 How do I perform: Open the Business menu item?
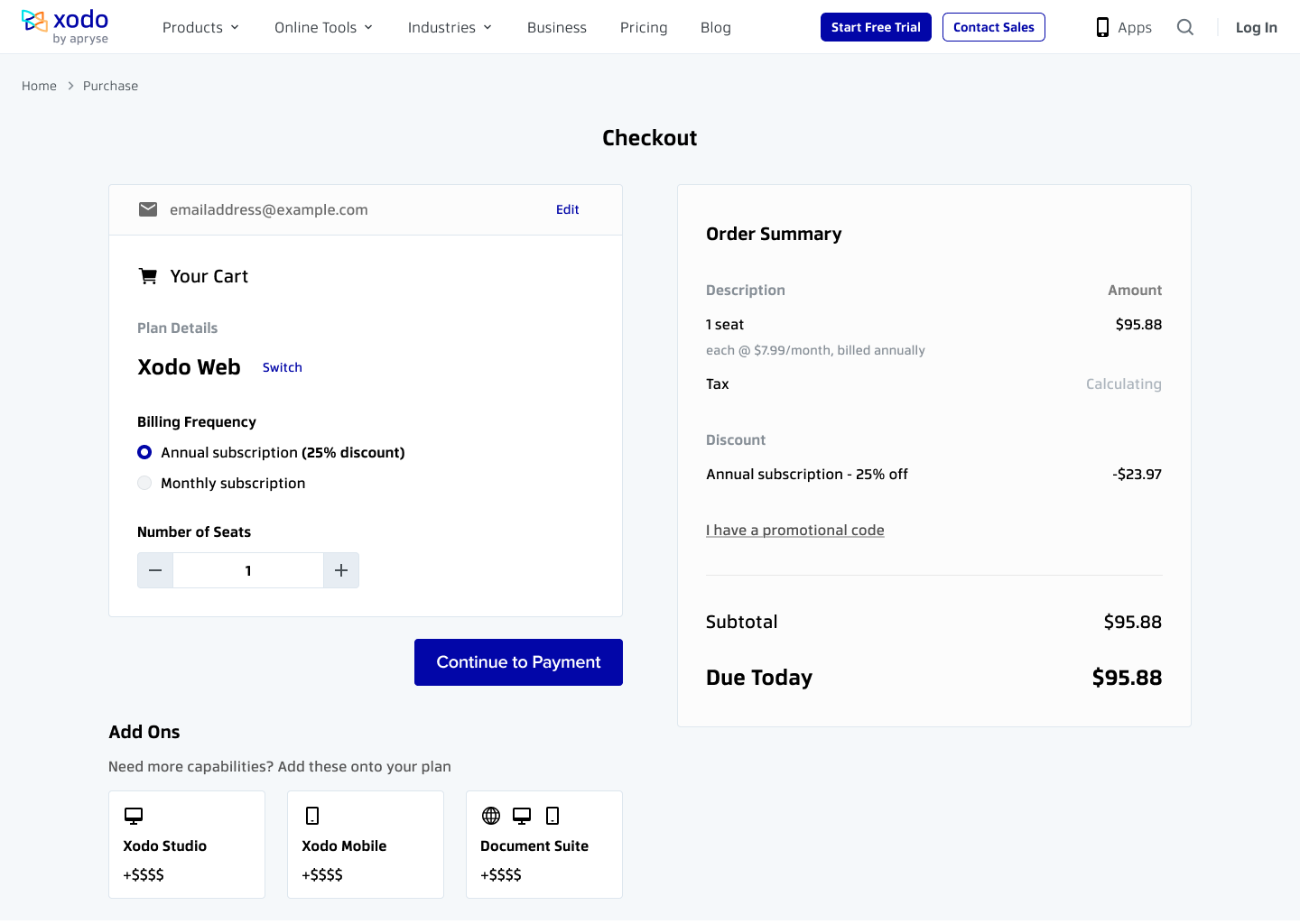click(x=557, y=27)
